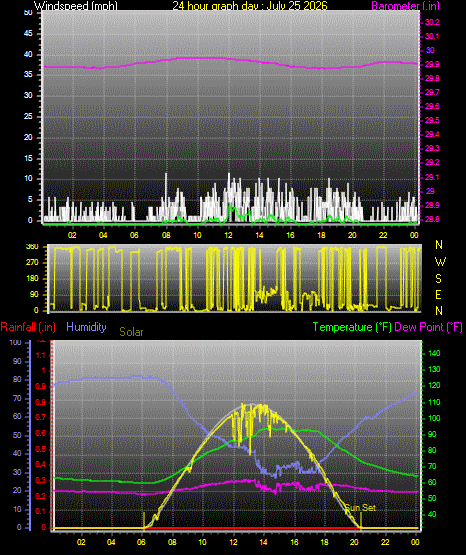
Task: Click the Windspeed (mph) axis title
Action: click(x=76, y=6)
